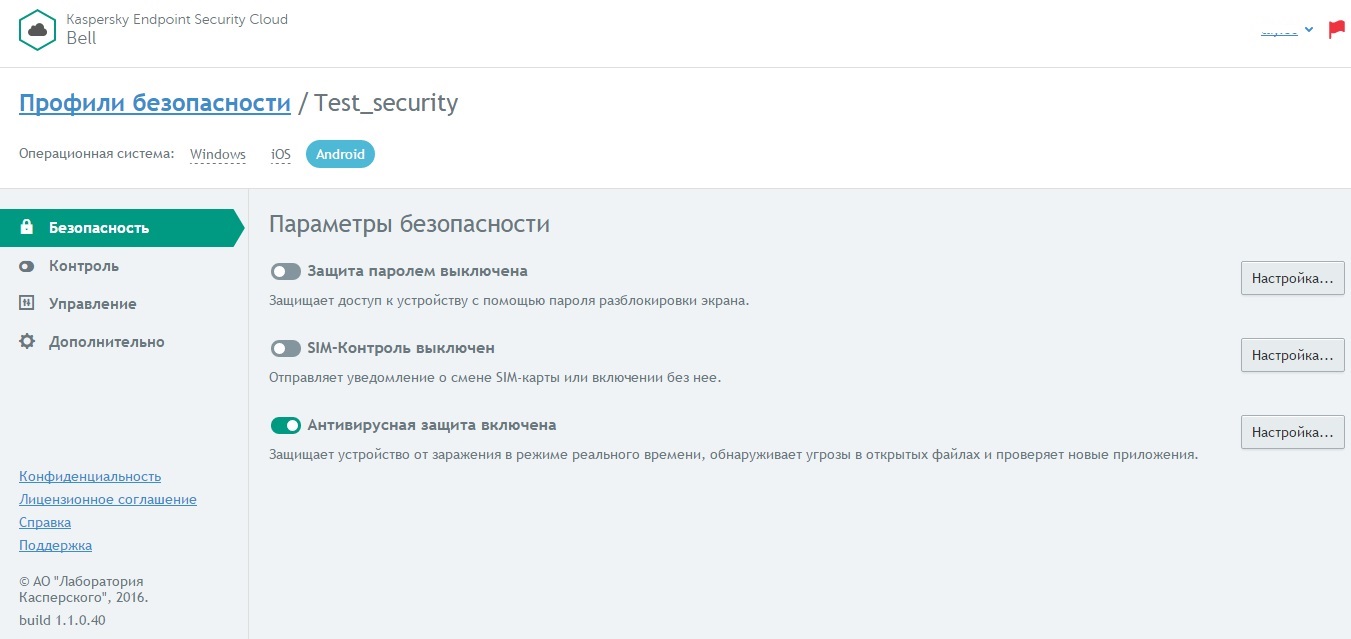Select the iOS operating system tab
The height and width of the screenshot is (639, 1351).
[x=281, y=154]
